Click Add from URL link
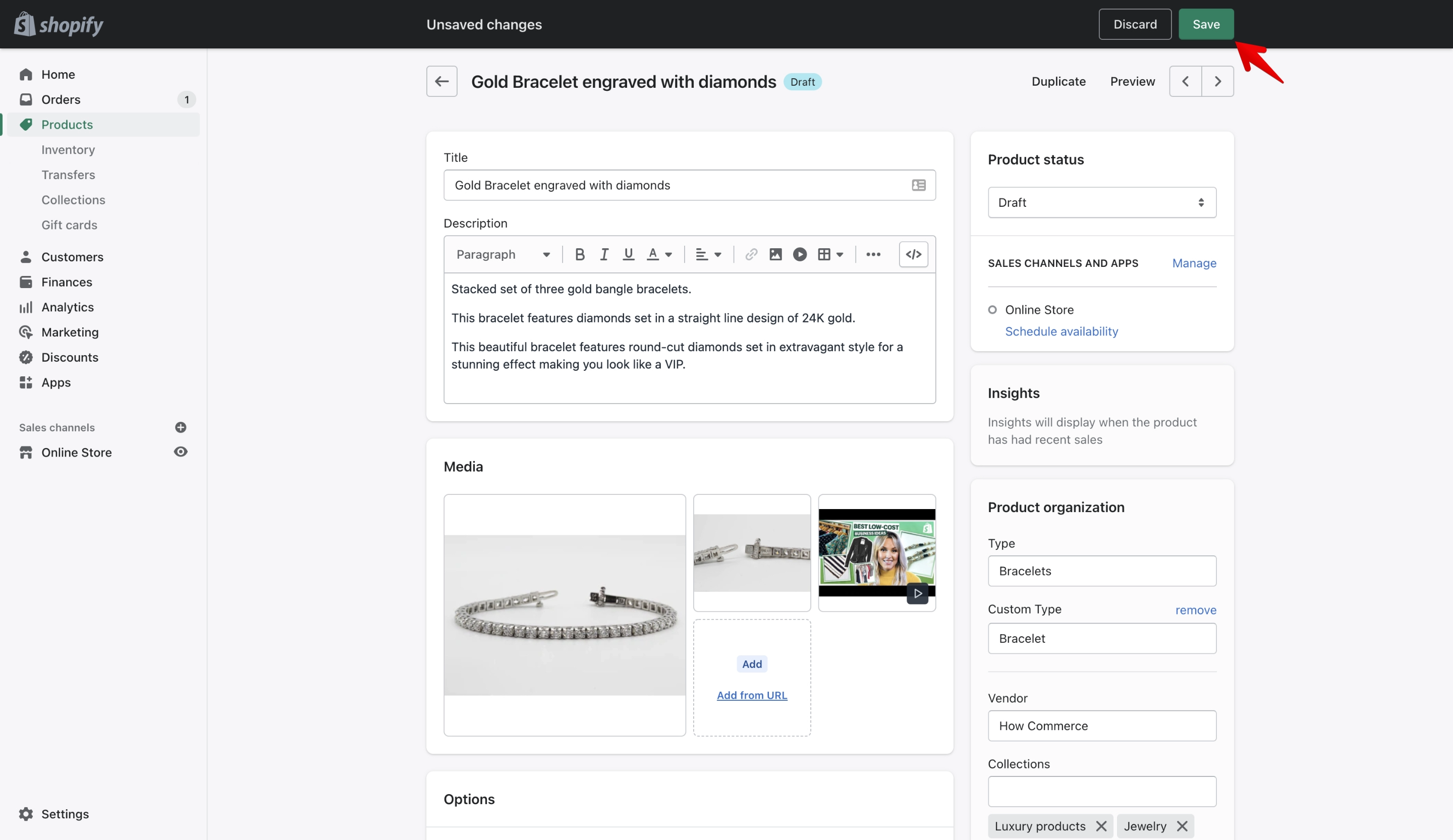This screenshot has width=1453, height=840. 752,695
